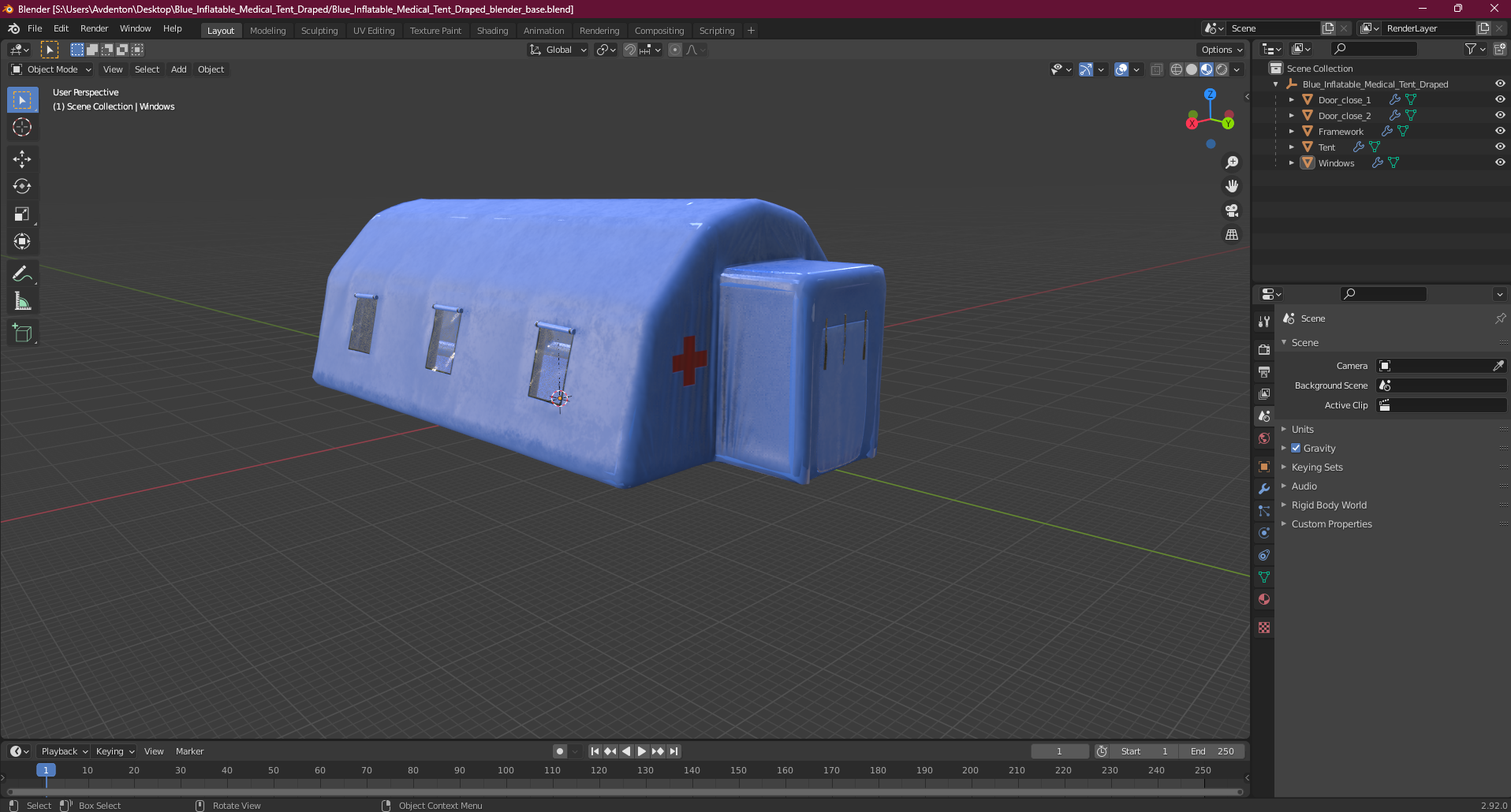Open the Render properties tab
This screenshot has height=812, width=1511.
(x=1264, y=349)
